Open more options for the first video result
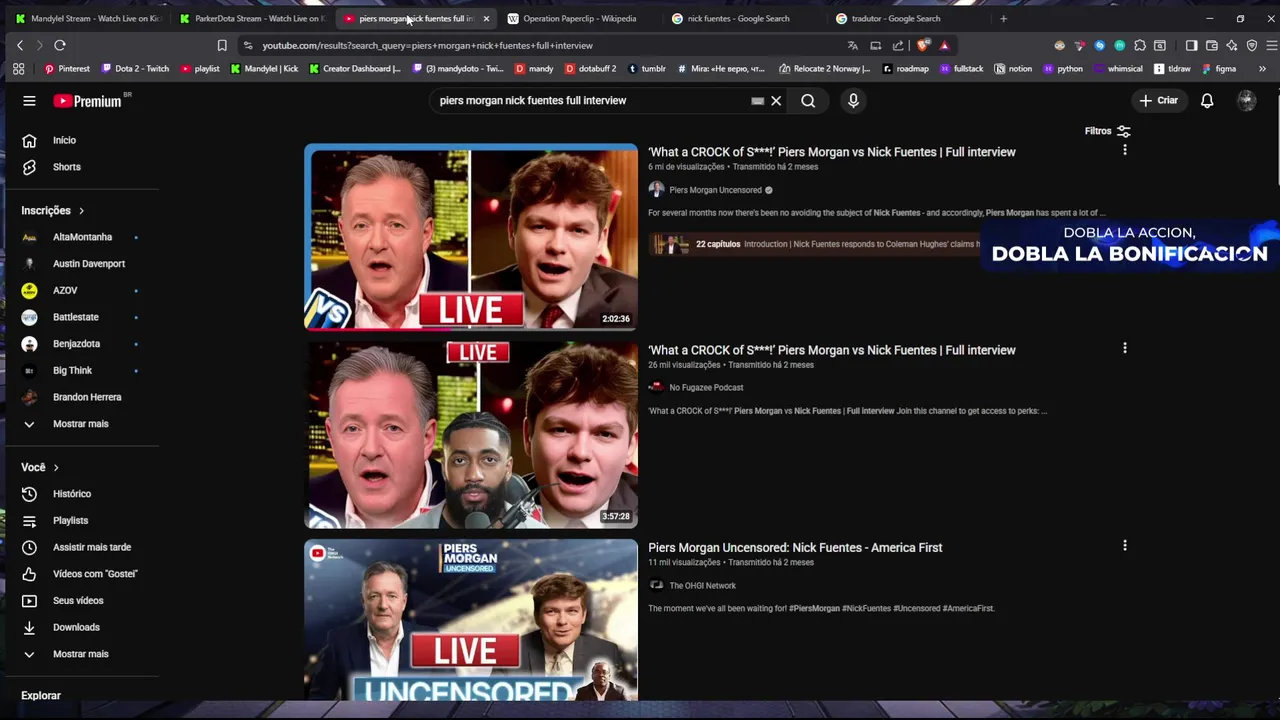The image size is (1280, 720). 1124,150
